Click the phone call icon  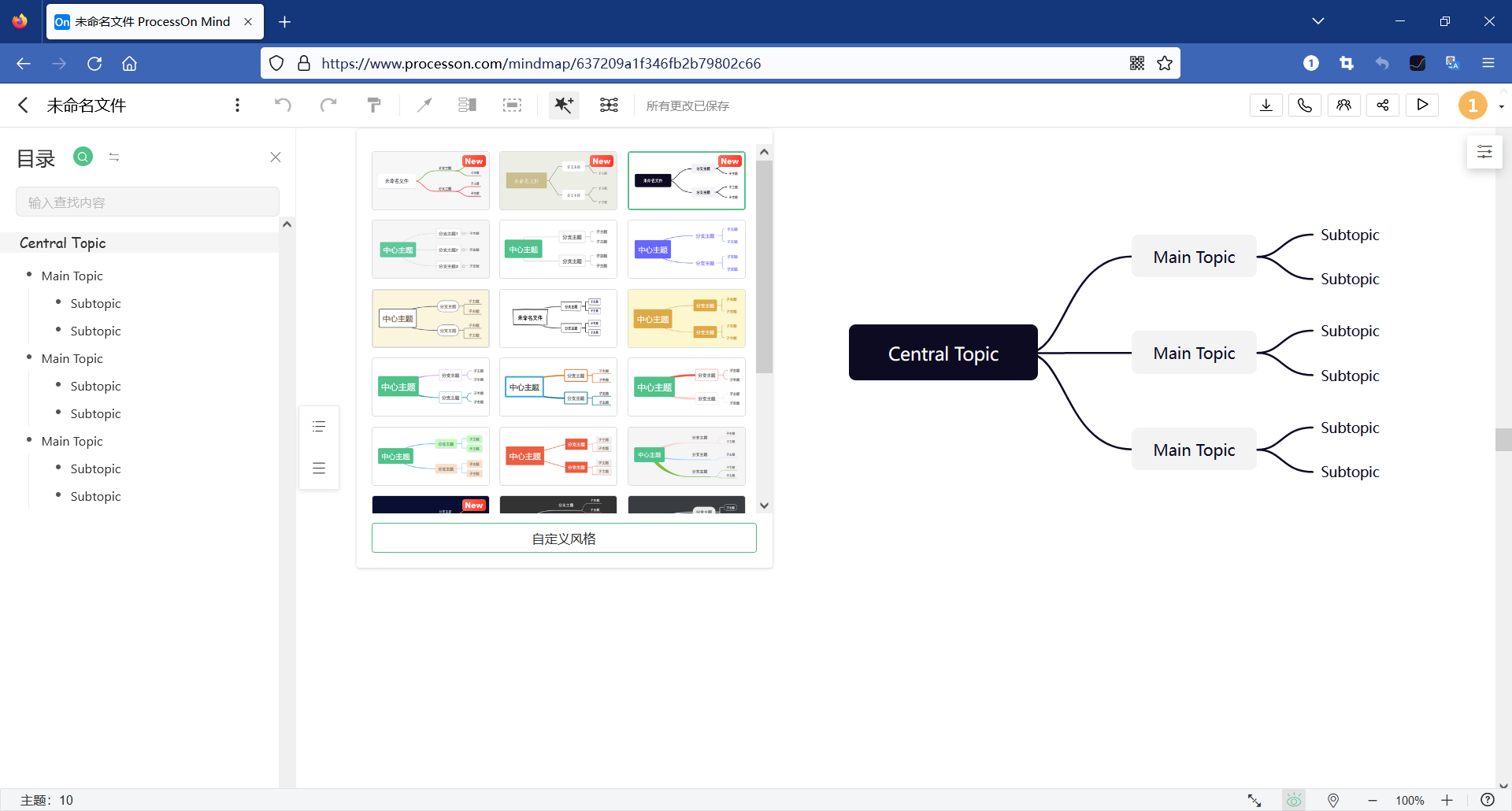tap(1305, 105)
